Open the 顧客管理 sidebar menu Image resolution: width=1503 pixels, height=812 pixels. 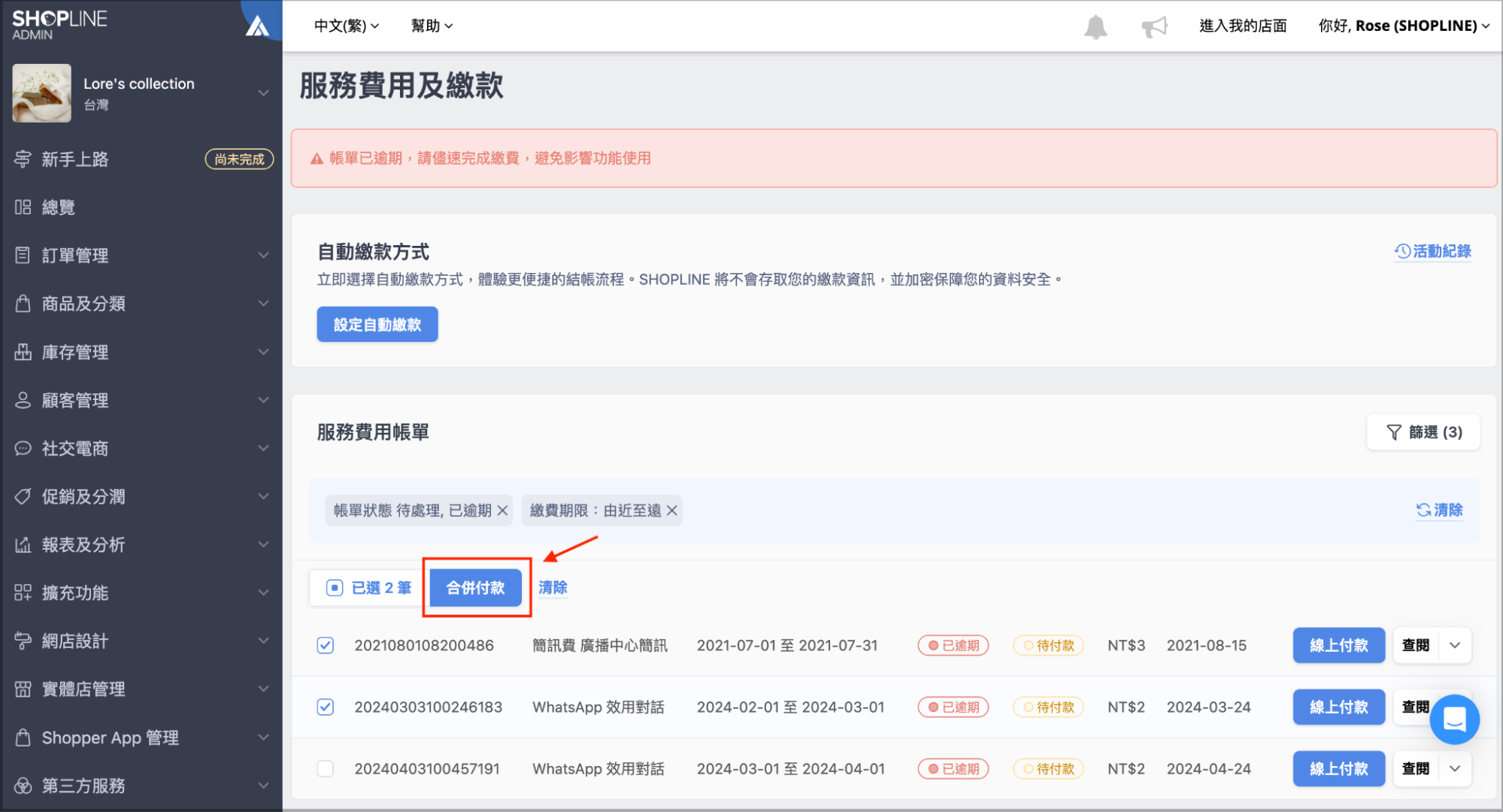[x=141, y=400]
